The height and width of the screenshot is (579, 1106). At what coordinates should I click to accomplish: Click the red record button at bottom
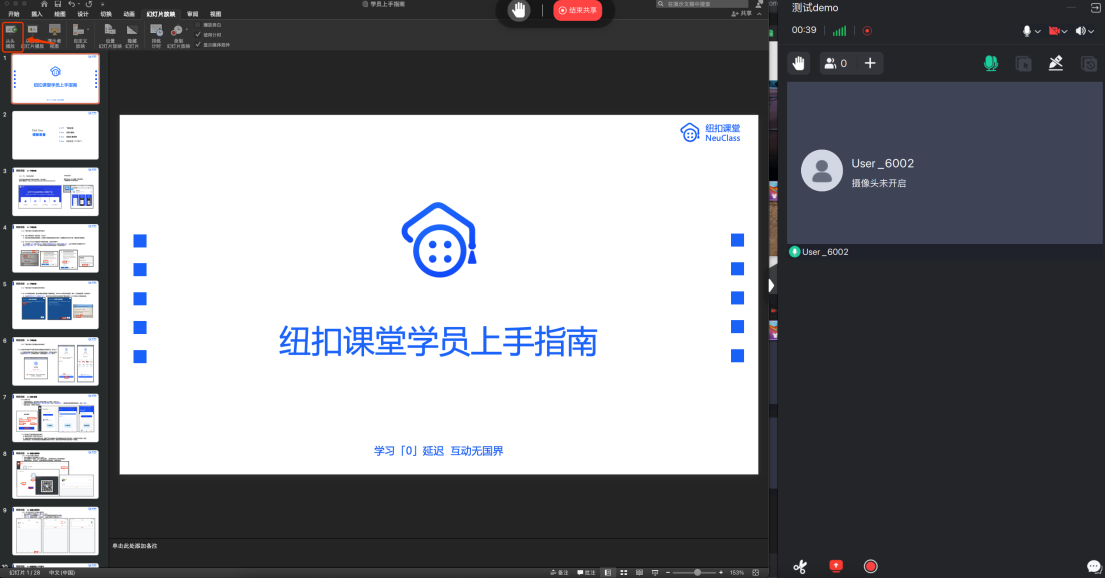pyautogui.click(x=870, y=566)
